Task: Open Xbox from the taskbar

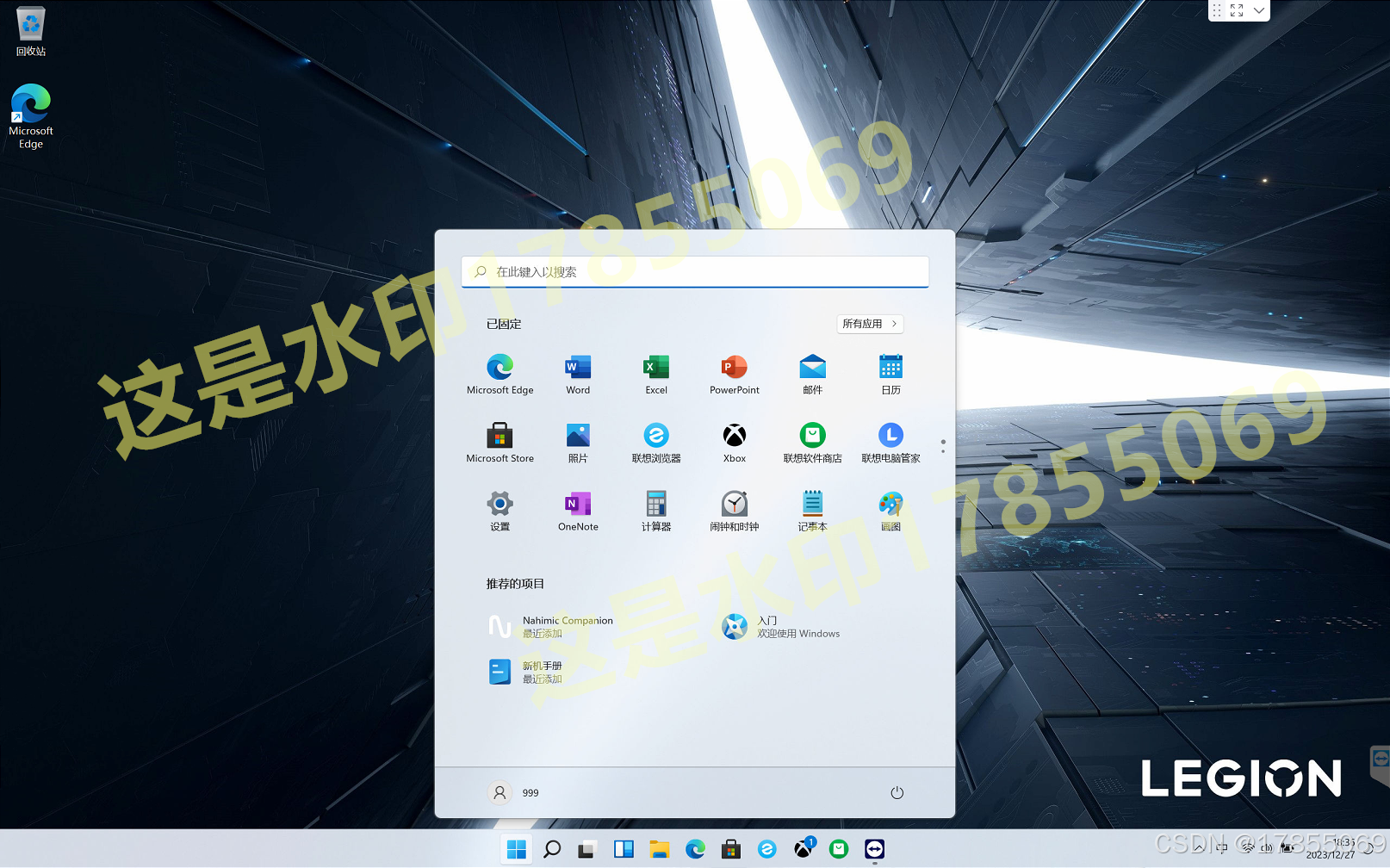Action: 803,849
